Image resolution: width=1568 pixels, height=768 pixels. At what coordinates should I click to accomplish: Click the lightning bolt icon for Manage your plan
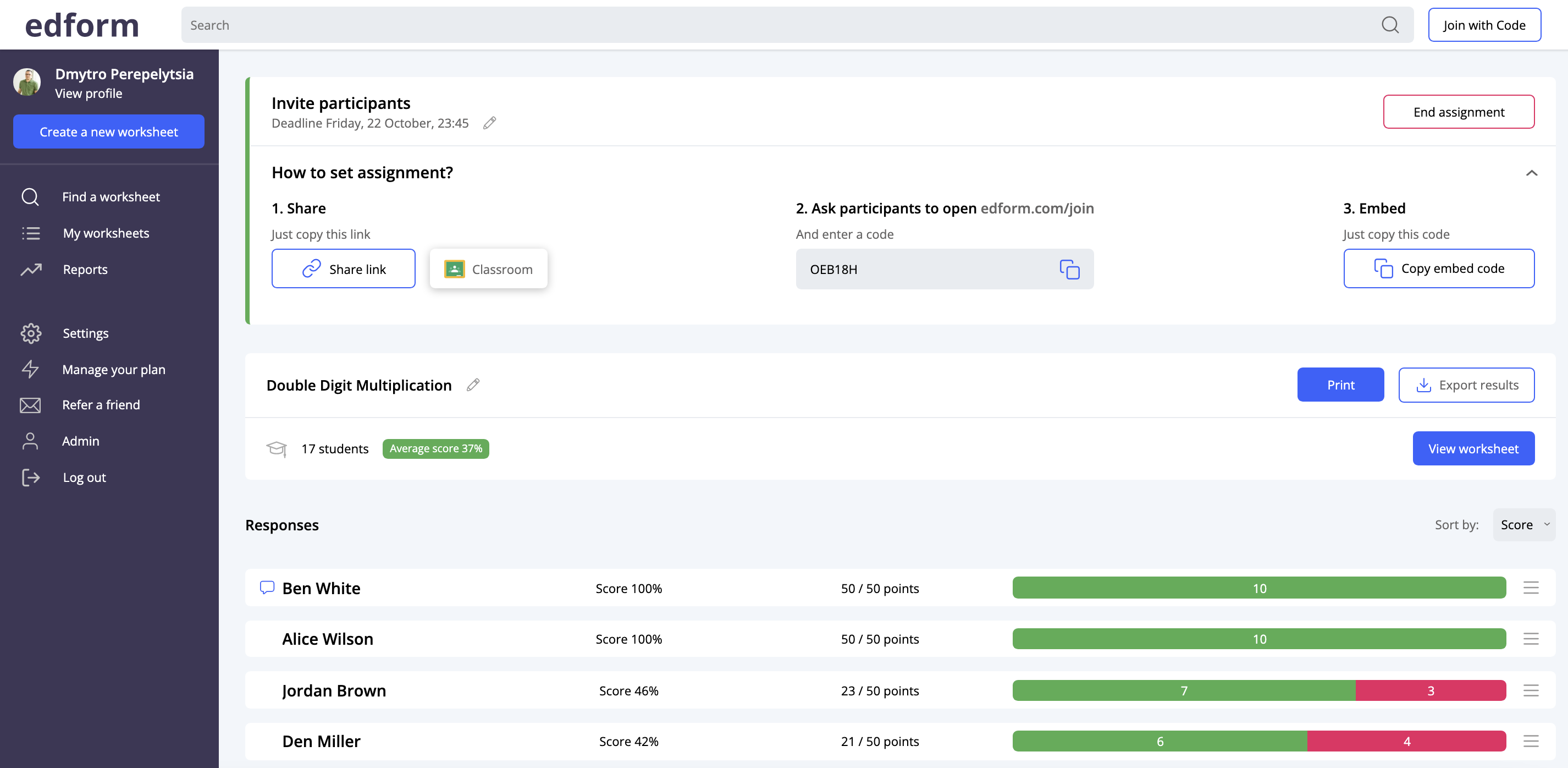point(30,369)
